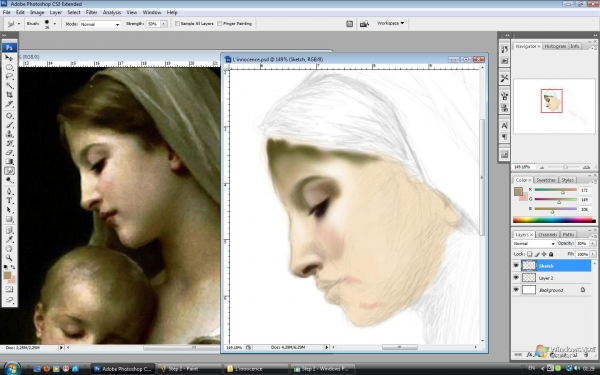
Task: Select the Clone Stamp tool
Action: click(9, 134)
